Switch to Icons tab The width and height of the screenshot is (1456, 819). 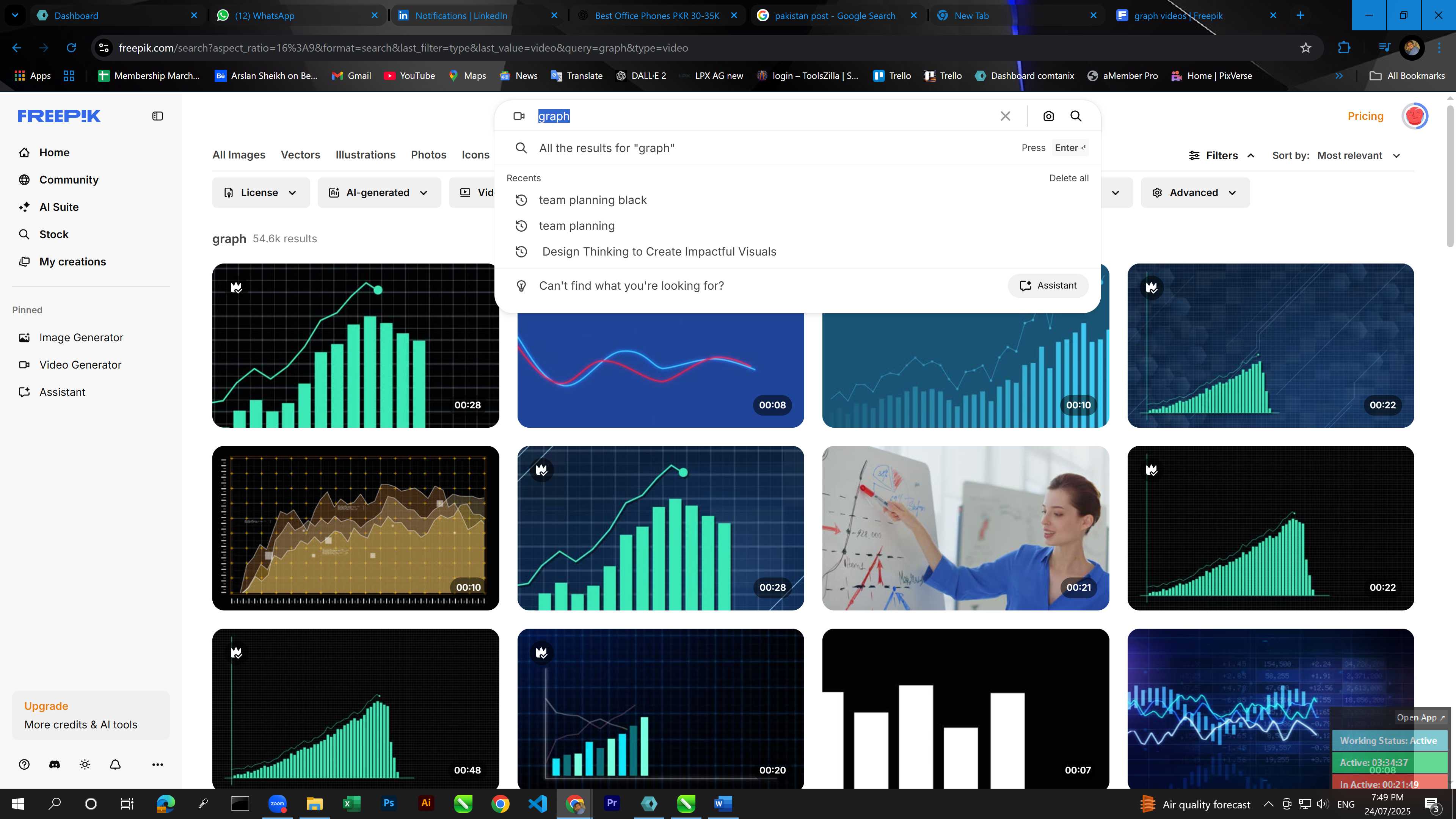point(475,155)
